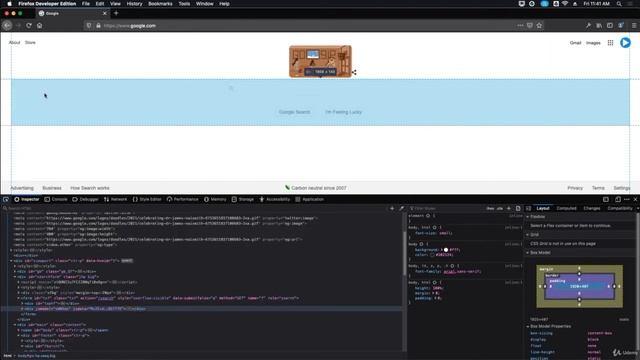Screen dimensions: 640x360
Task: Focus the Filter Styles input
Action: [445, 209]
